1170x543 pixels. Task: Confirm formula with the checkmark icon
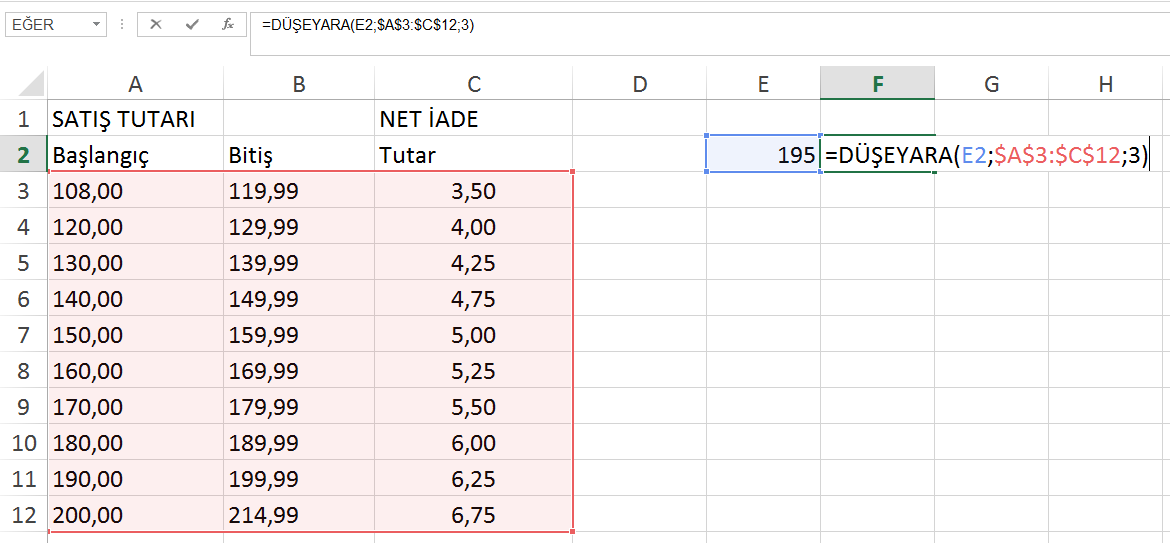(192, 24)
